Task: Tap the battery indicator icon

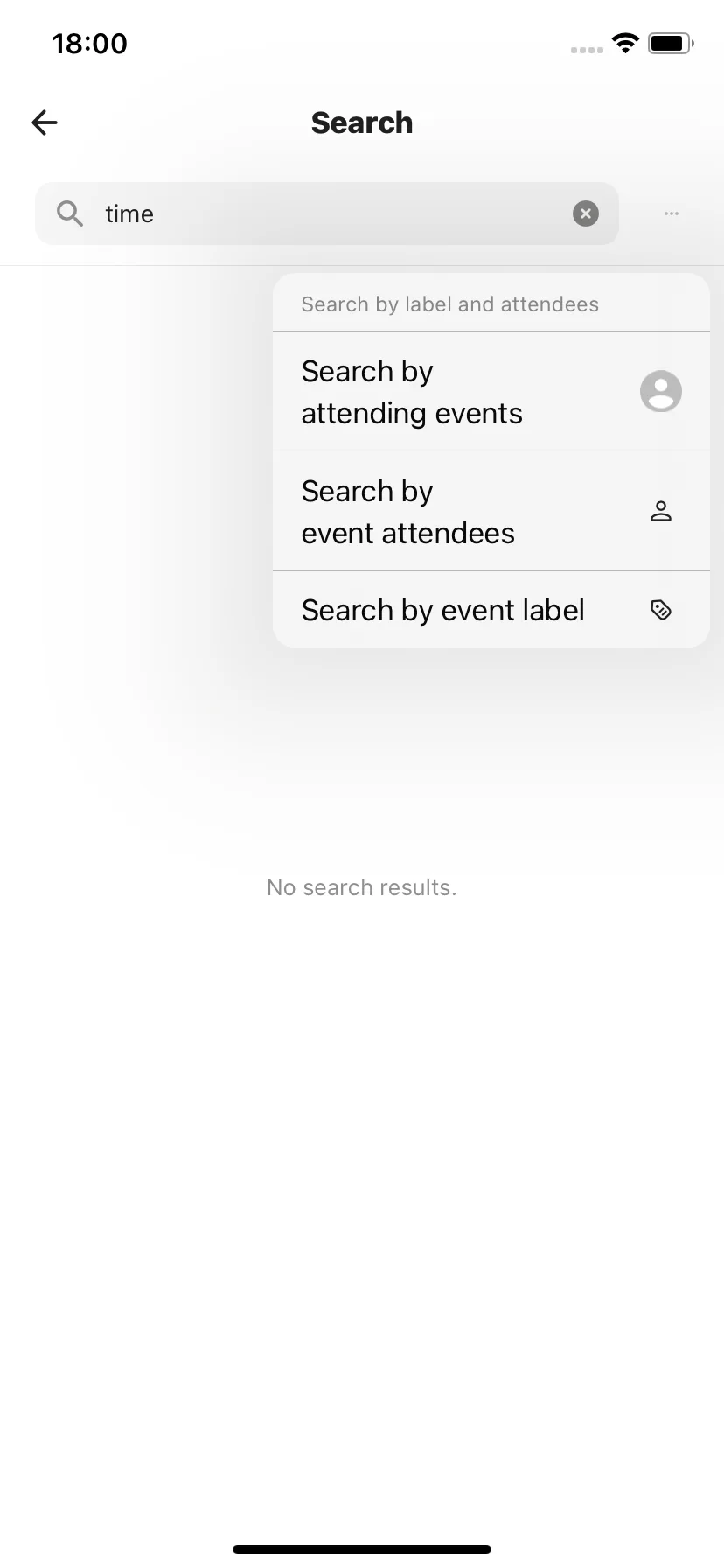Action: pyautogui.click(x=671, y=43)
